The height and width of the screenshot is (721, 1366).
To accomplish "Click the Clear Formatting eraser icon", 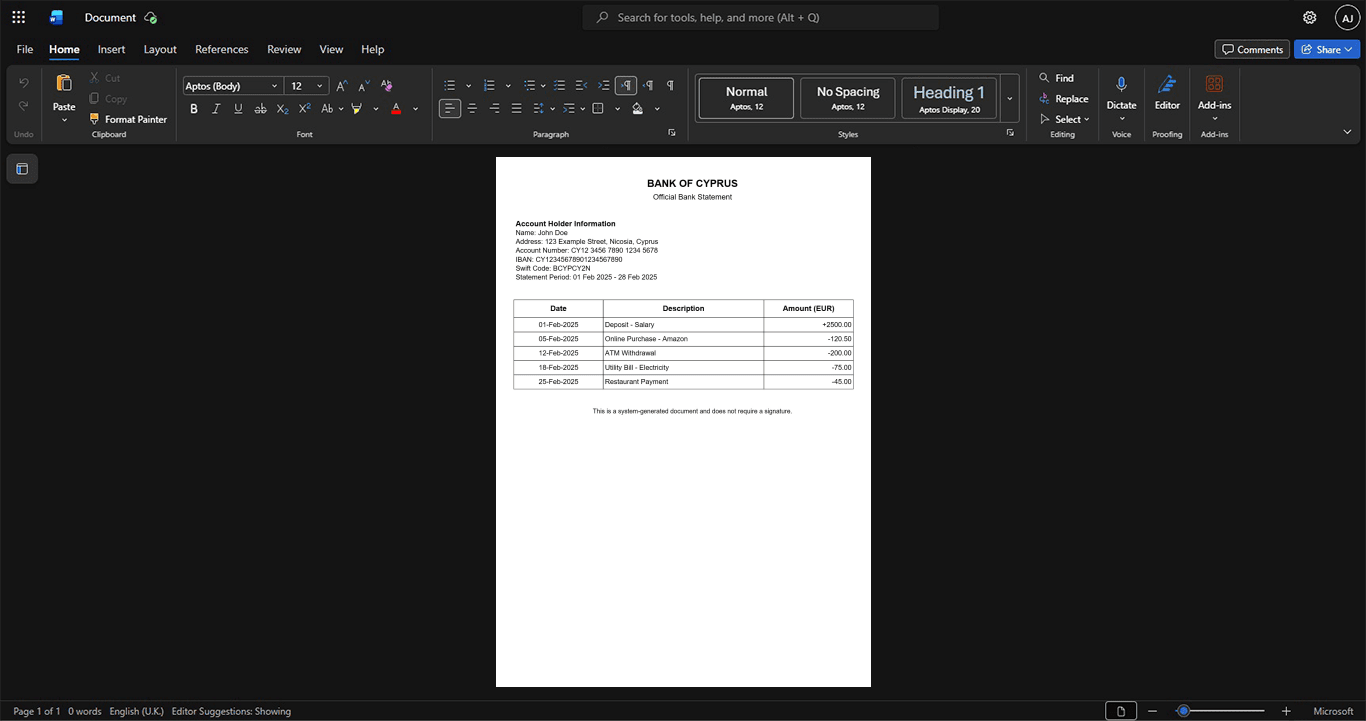I will [x=386, y=86].
